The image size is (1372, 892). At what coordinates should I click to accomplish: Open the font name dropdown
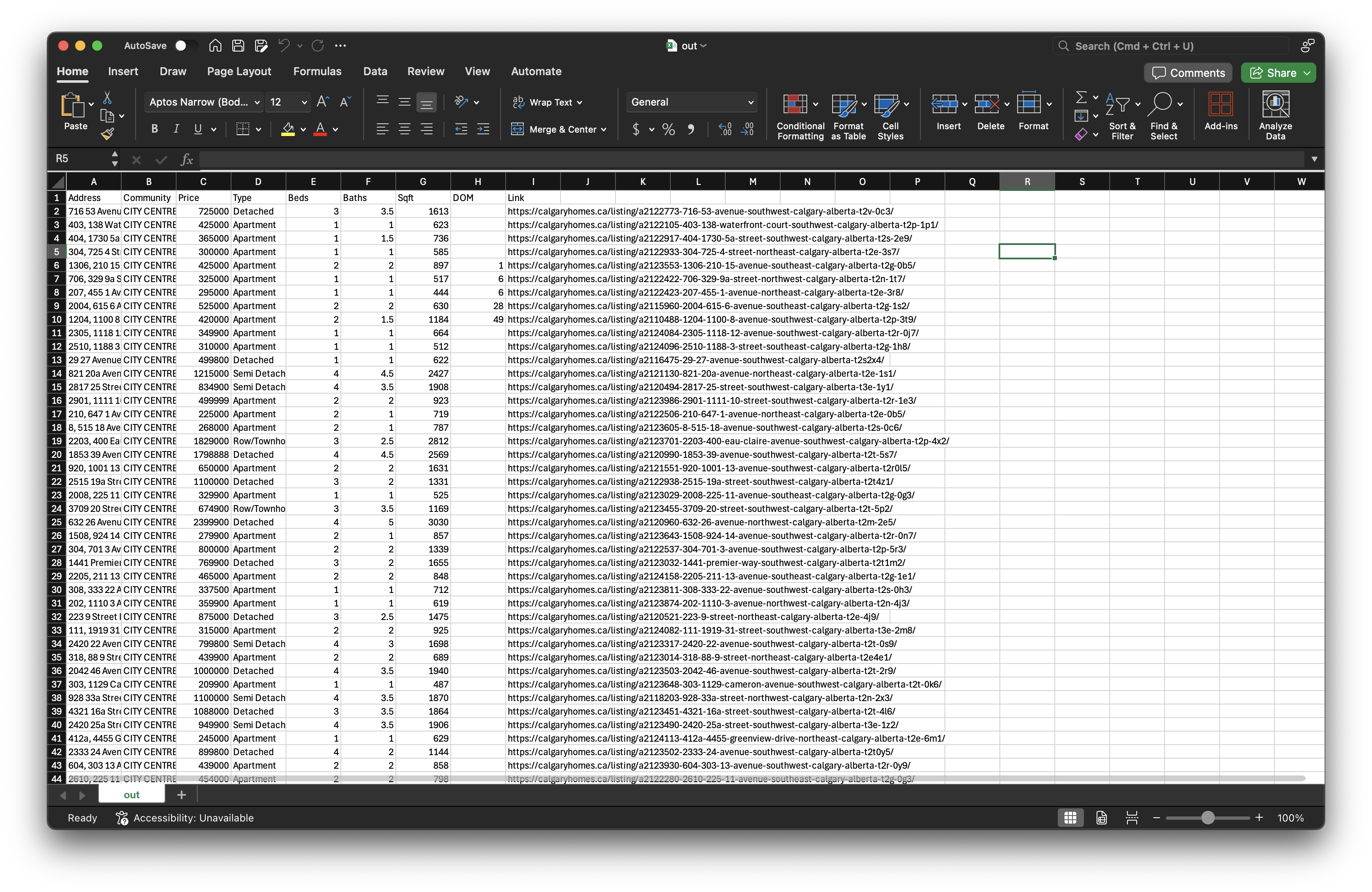click(x=257, y=103)
